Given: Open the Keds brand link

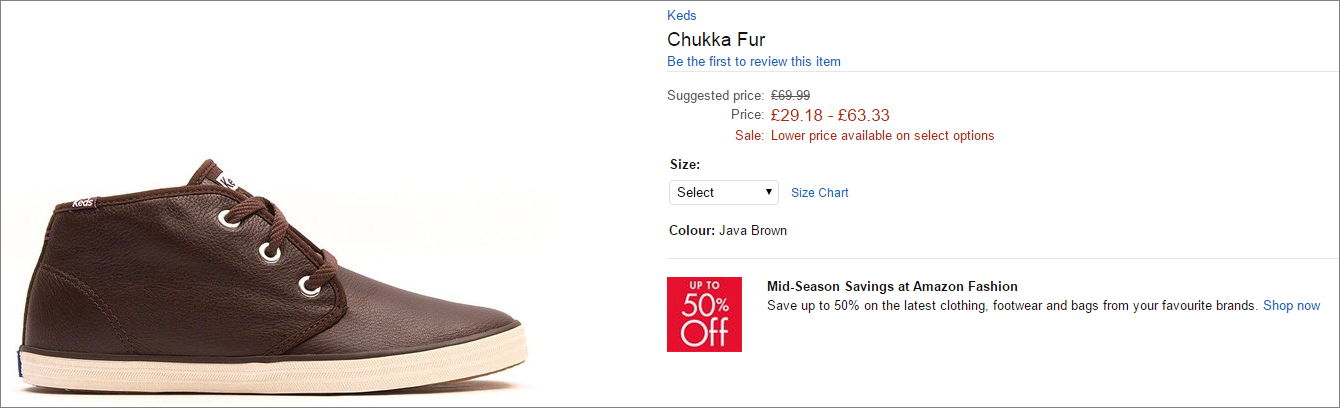Looking at the screenshot, I should tap(681, 15).
